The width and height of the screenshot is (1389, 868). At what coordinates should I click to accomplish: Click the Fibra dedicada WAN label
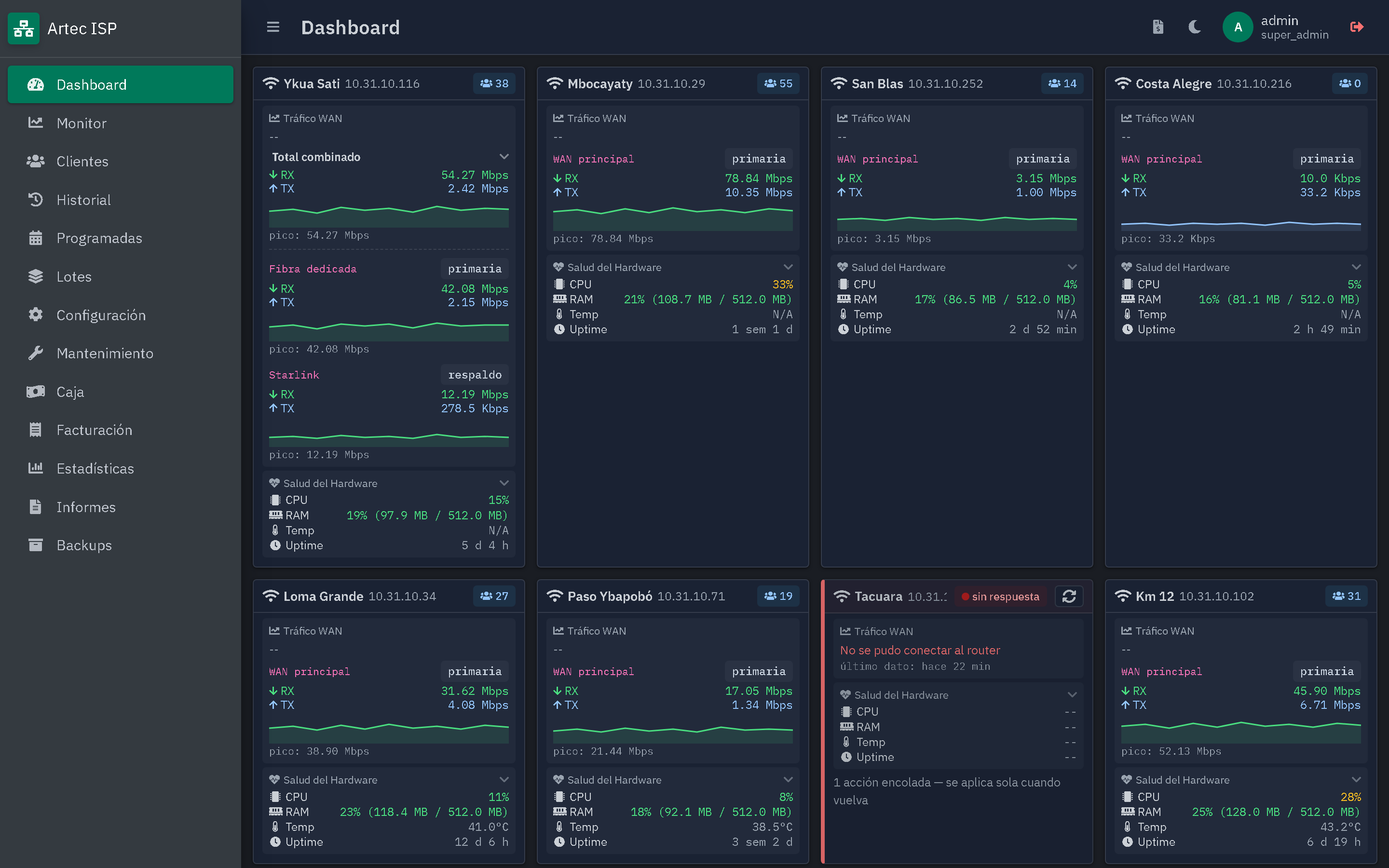point(313,269)
